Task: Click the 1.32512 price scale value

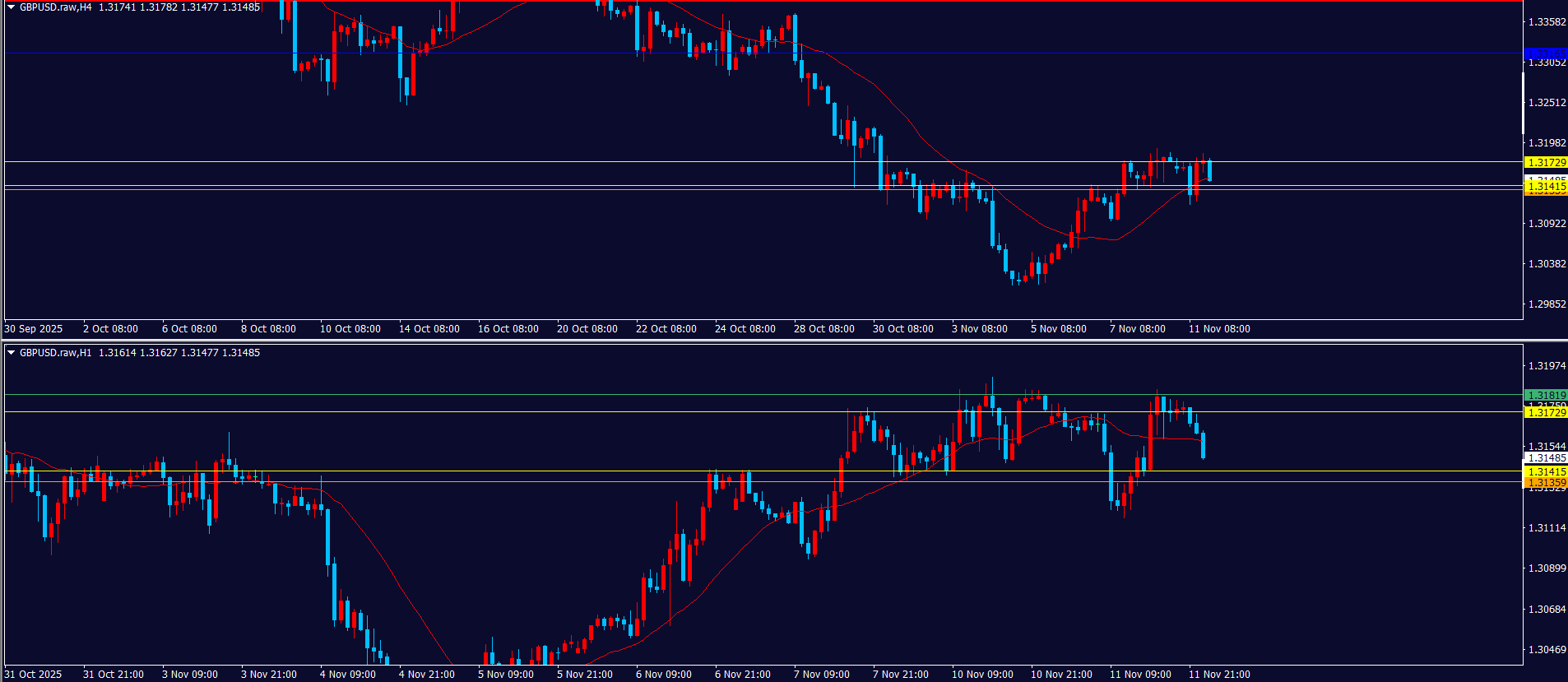Action: [1547, 103]
